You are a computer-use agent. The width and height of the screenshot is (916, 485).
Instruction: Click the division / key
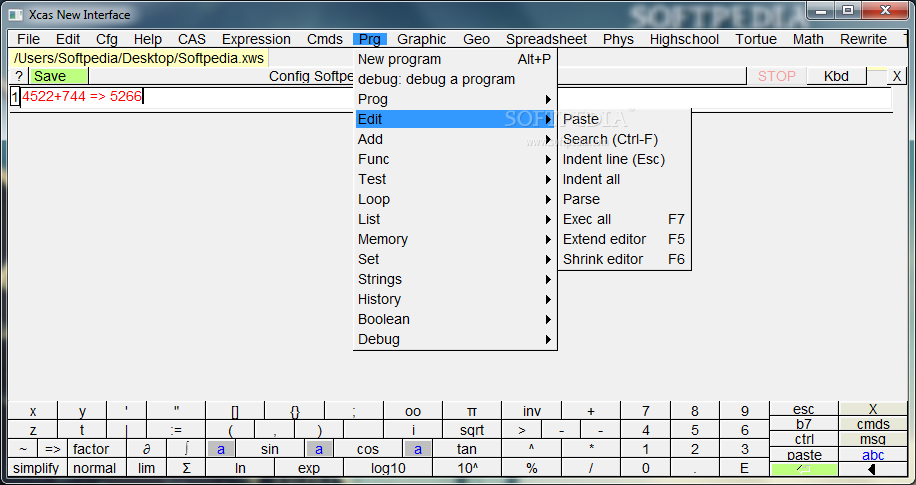[591, 468]
